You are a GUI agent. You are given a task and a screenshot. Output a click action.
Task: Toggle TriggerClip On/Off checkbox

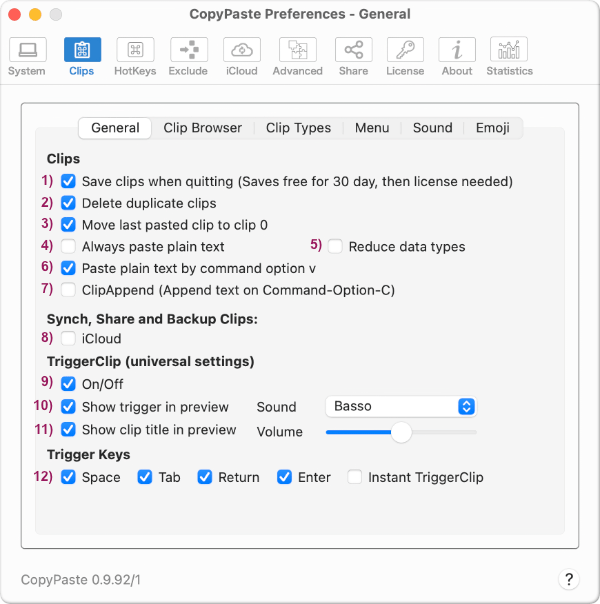pyautogui.click(x=68, y=384)
